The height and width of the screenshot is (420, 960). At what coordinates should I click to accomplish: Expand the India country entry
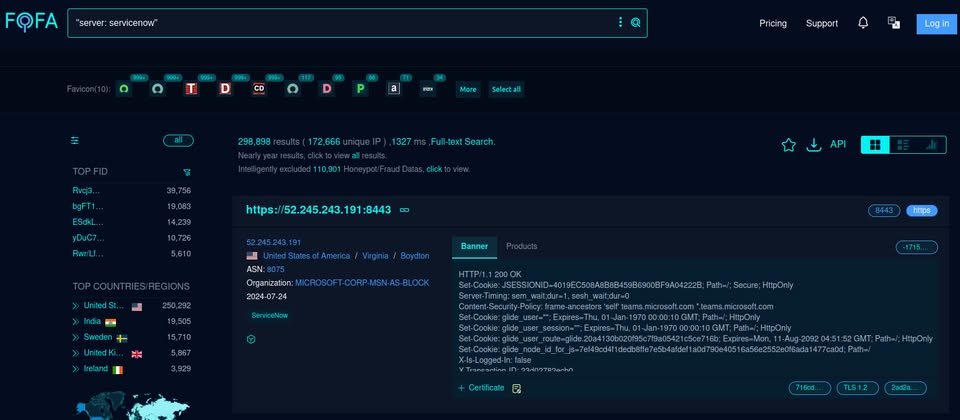click(75, 321)
